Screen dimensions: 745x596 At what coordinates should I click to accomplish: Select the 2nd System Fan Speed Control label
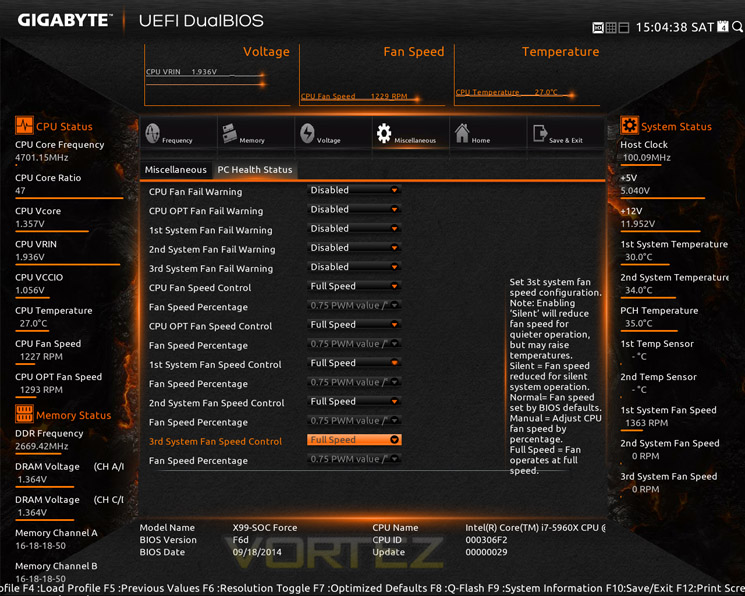coord(216,403)
